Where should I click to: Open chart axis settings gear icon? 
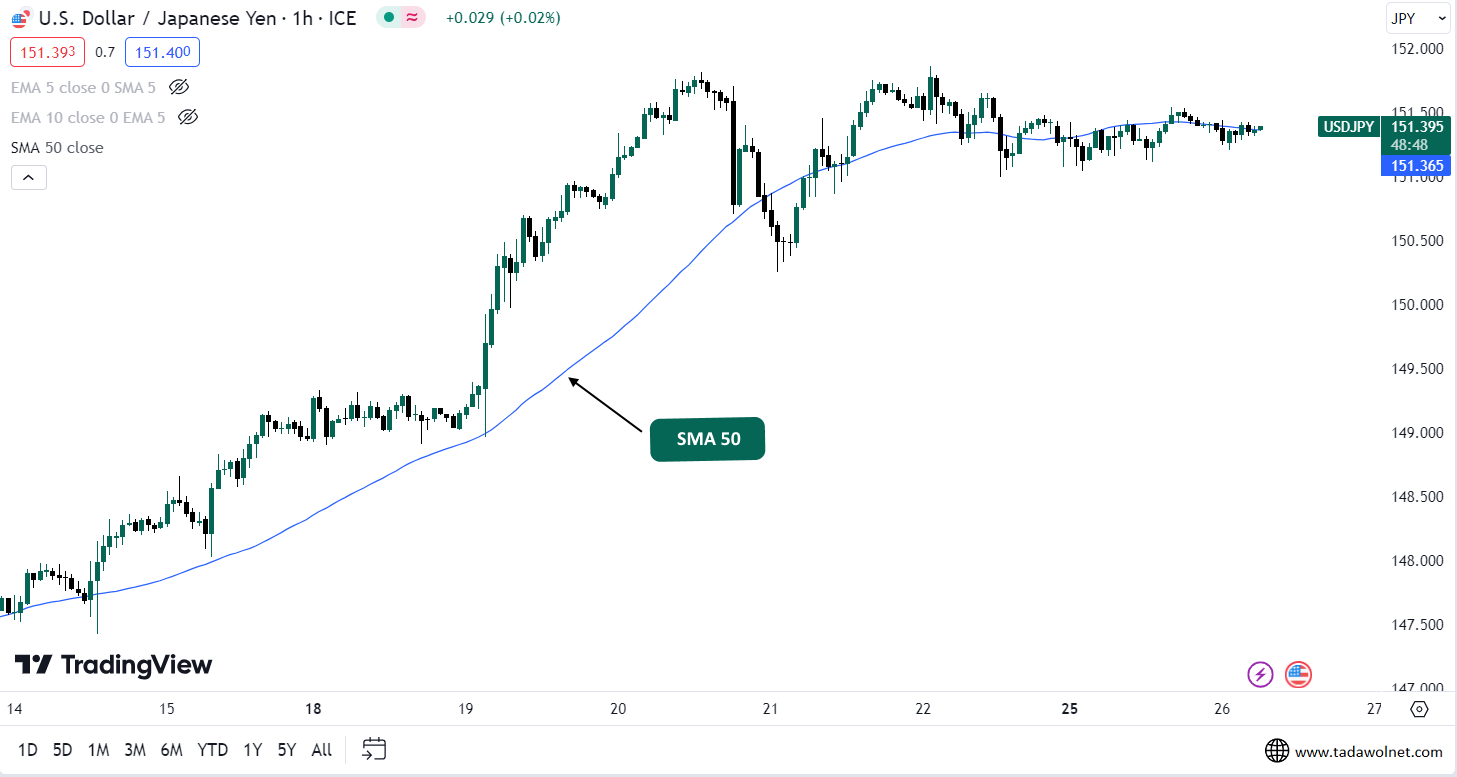coord(1418,709)
